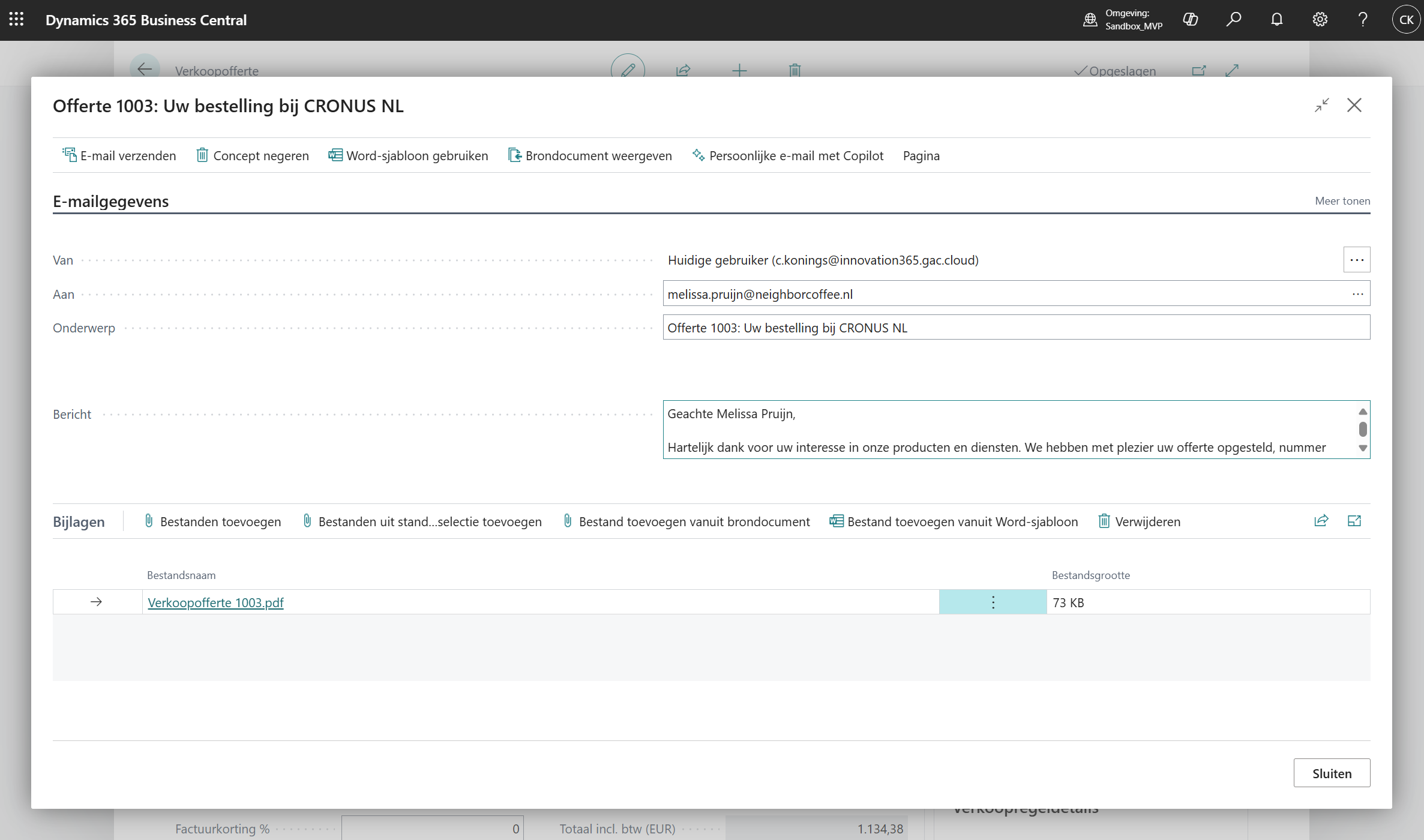Open Brondocument weergeven

[x=590, y=155]
